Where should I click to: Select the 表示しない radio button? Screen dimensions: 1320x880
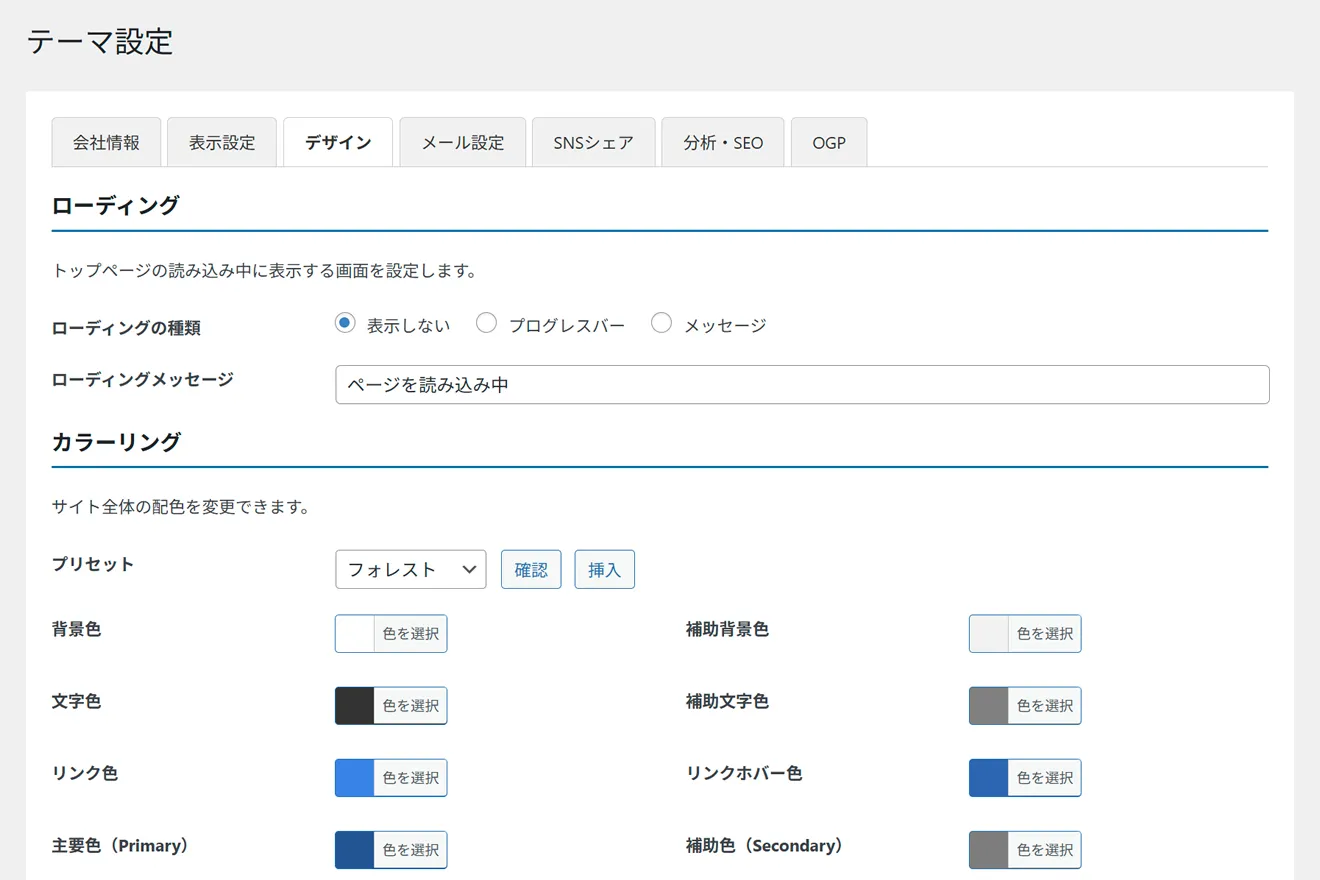(x=345, y=323)
